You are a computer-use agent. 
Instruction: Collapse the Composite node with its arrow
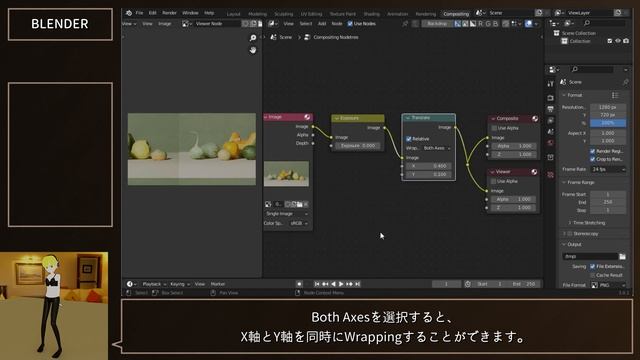(493, 119)
